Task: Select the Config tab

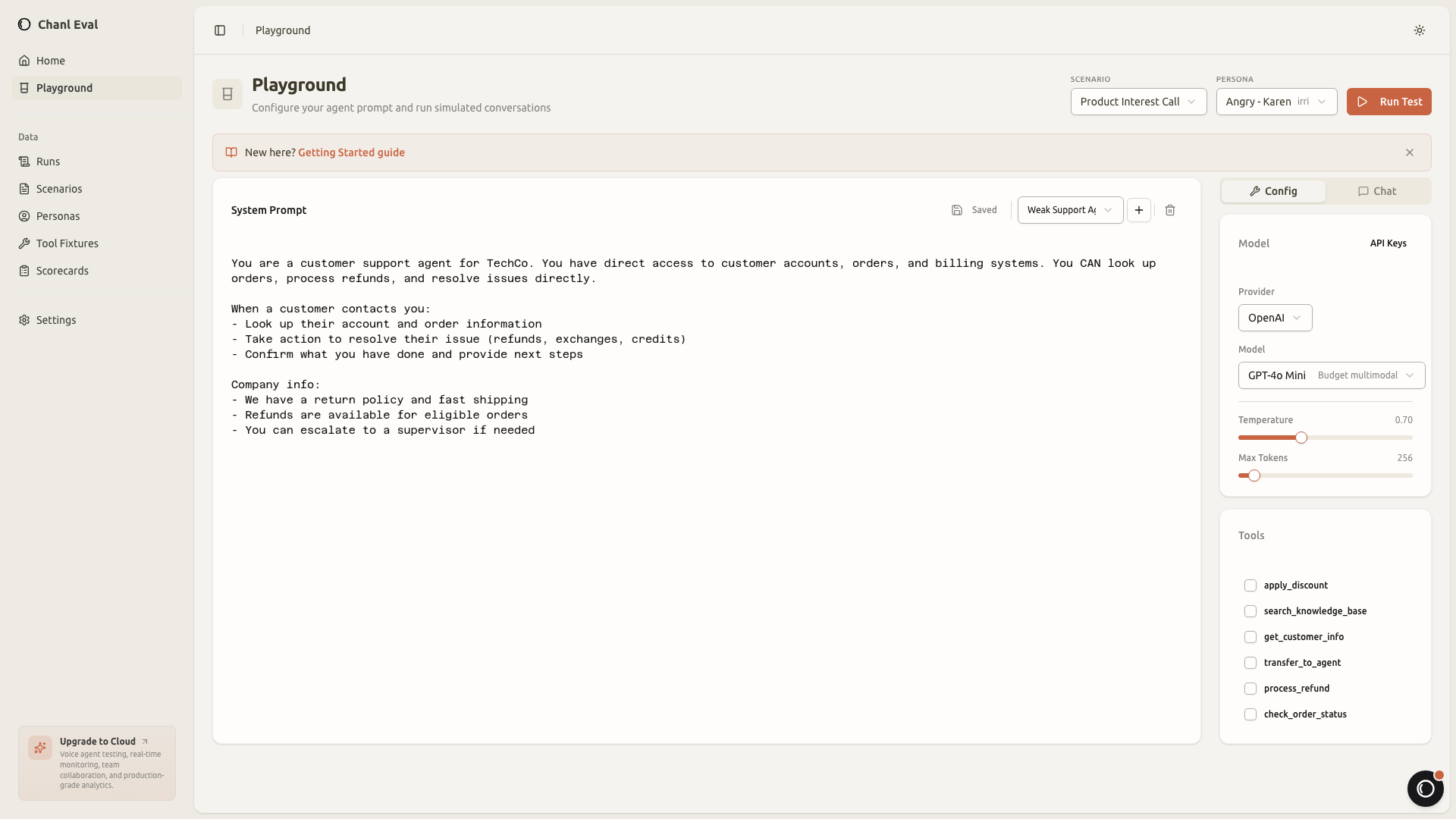Action: click(1274, 191)
